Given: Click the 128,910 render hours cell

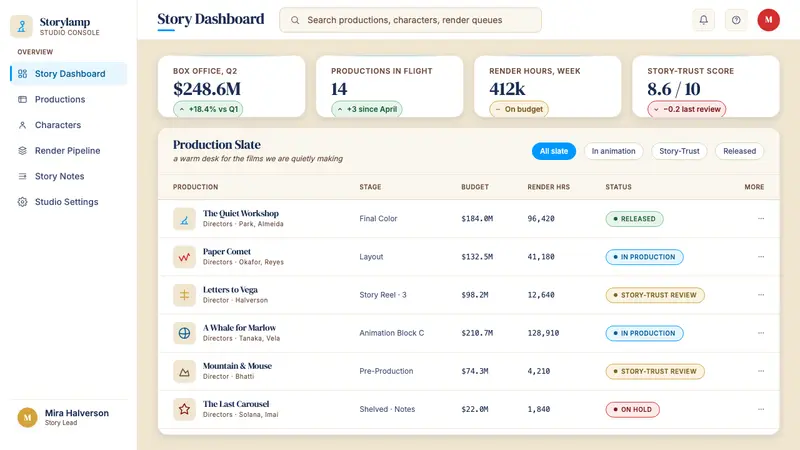Looking at the screenshot, I should (x=543, y=333).
